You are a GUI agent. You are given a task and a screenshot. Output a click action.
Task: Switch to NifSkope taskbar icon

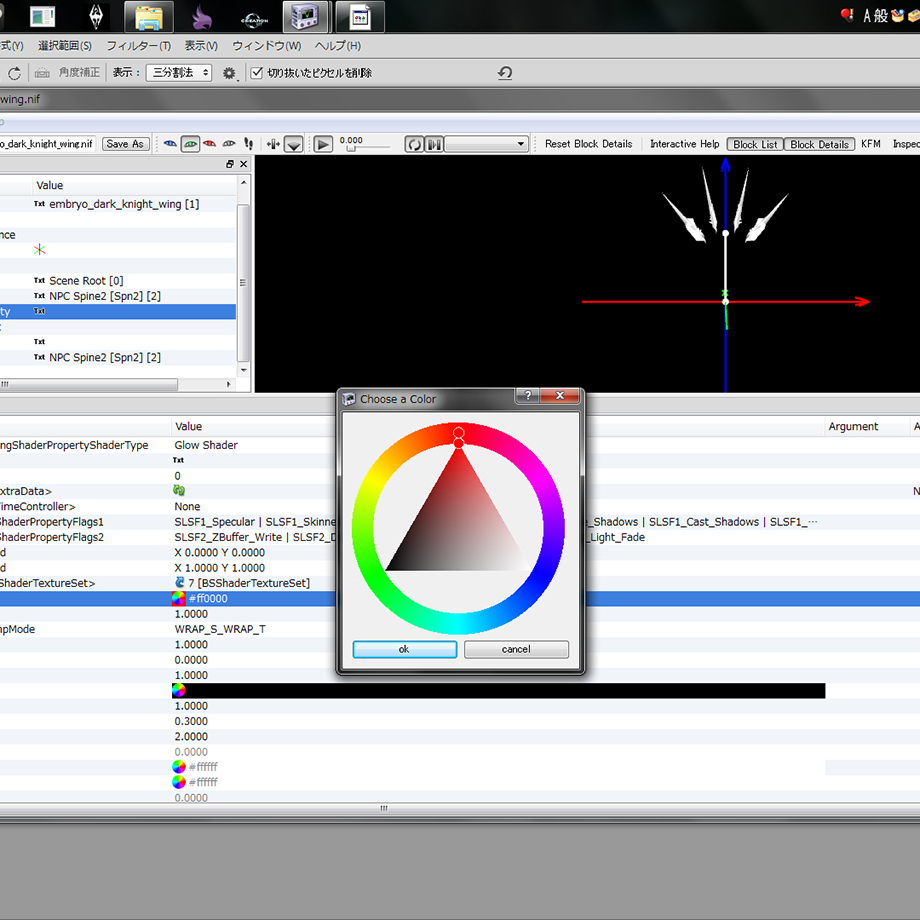click(x=307, y=16)
